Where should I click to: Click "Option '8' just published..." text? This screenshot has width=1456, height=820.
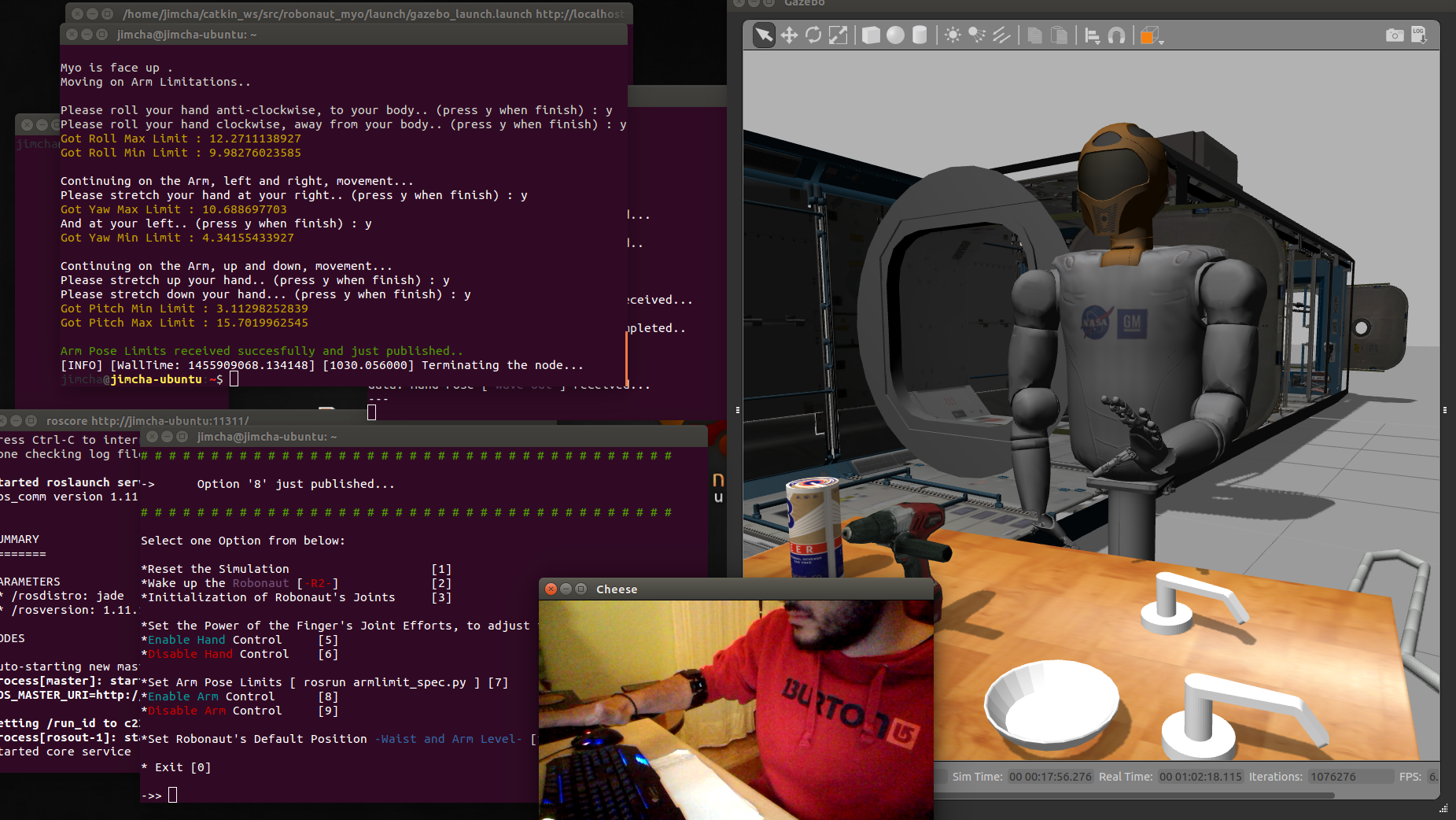pyautogui.click(x=296, y=484)
